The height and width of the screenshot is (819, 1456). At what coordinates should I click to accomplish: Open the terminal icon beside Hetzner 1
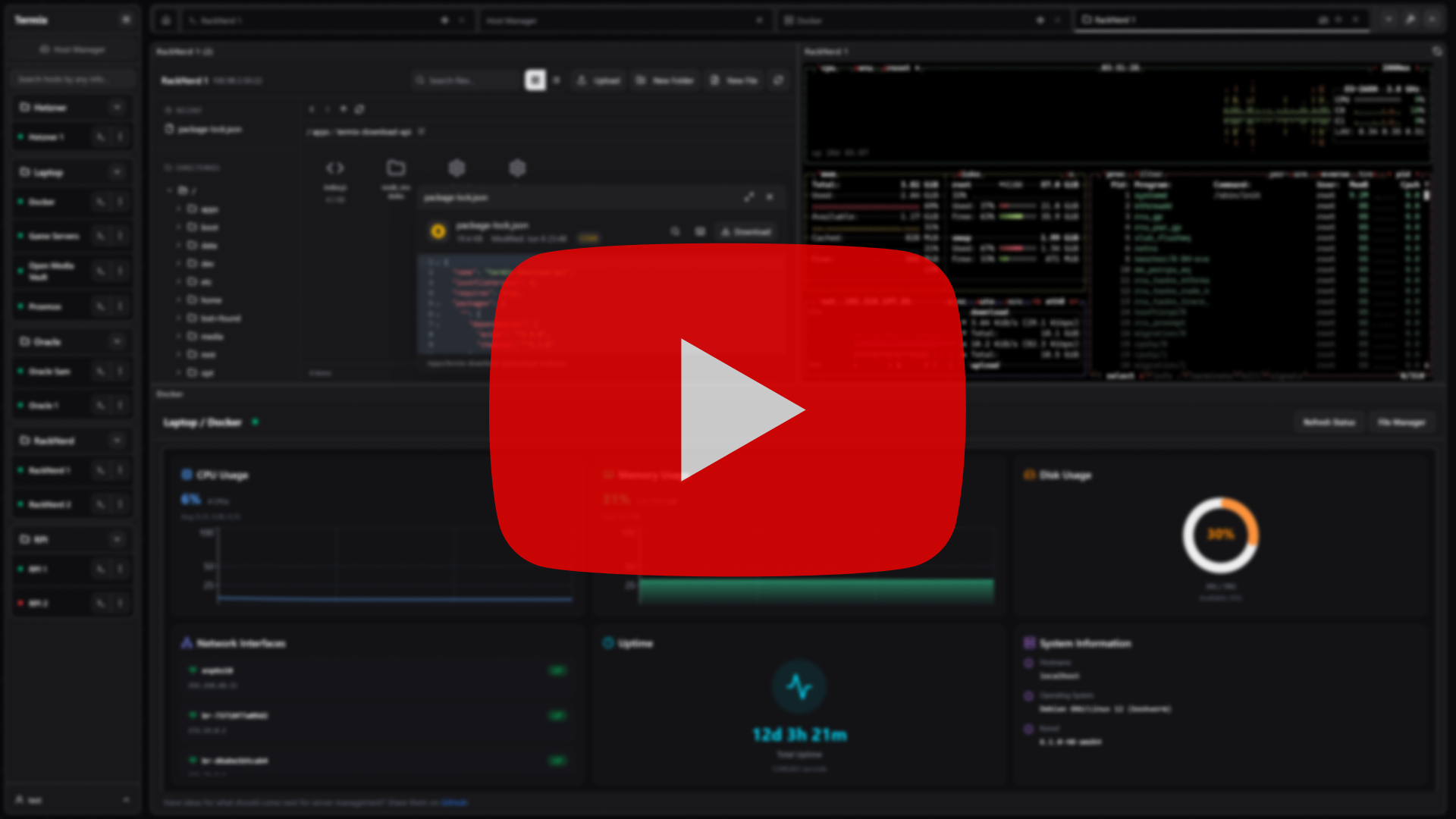(x=100, y=137)
